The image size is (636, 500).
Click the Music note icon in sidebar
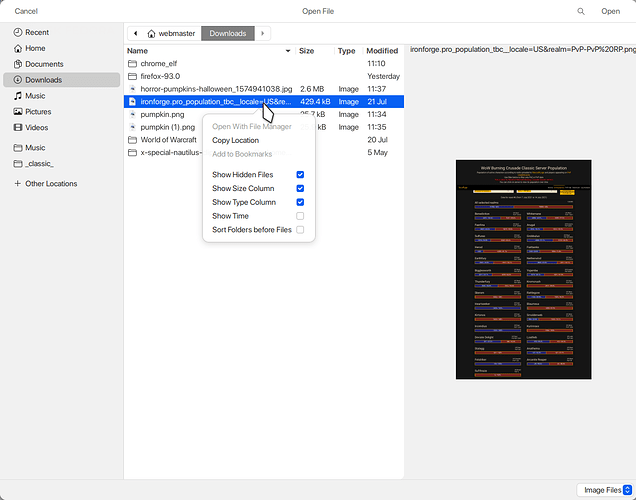[17, 96]
